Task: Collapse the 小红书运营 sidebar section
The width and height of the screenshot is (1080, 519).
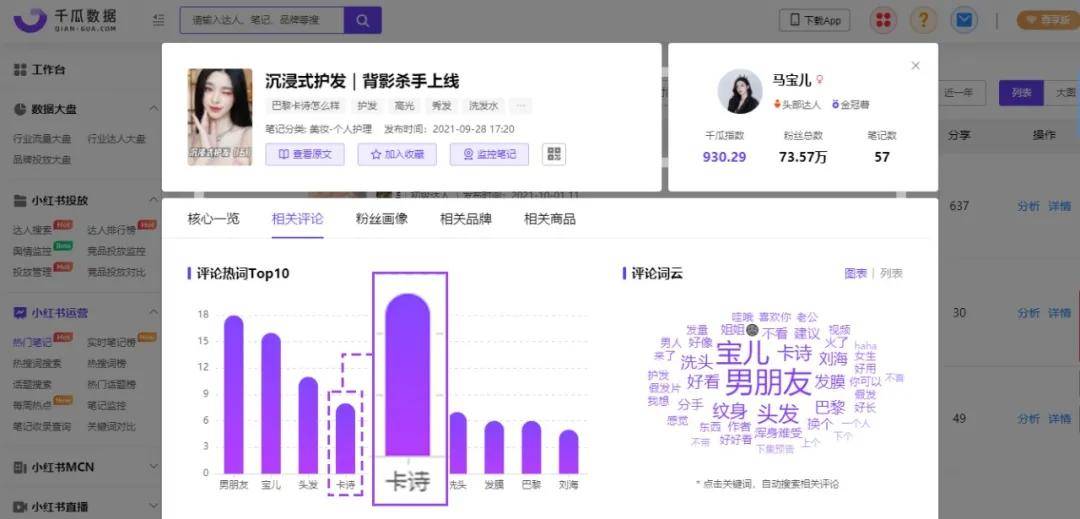Action: (x=154, y=313)
